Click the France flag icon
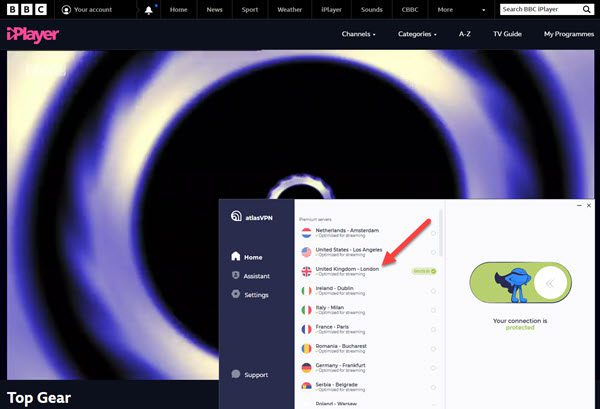The image size is (600, 409). tap(307, 329)
